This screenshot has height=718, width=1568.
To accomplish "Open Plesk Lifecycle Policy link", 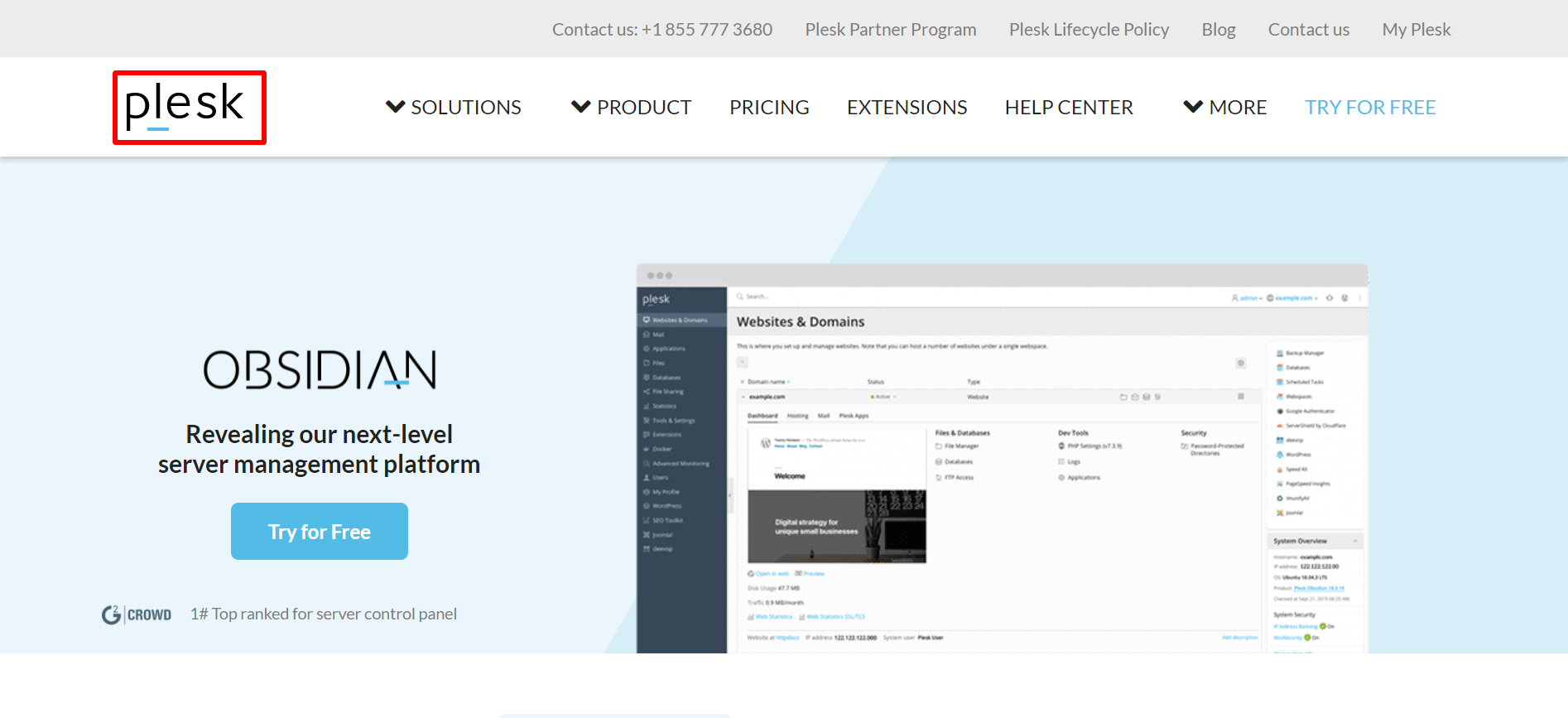I will 1089,30.
